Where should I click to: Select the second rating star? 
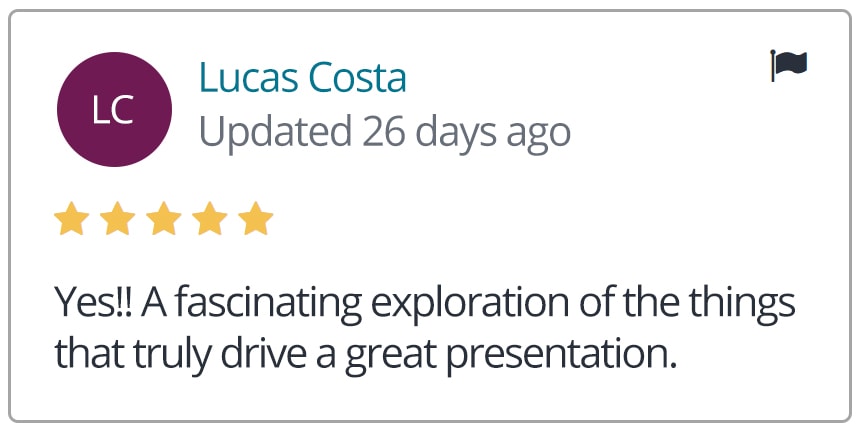click(x=117, y=219)
